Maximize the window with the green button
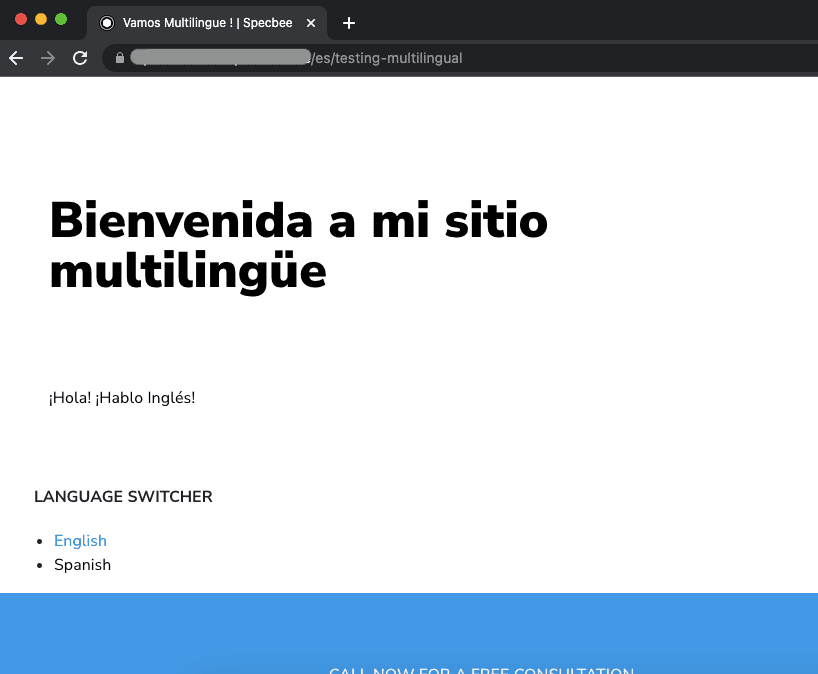 [x=61, y=19]
